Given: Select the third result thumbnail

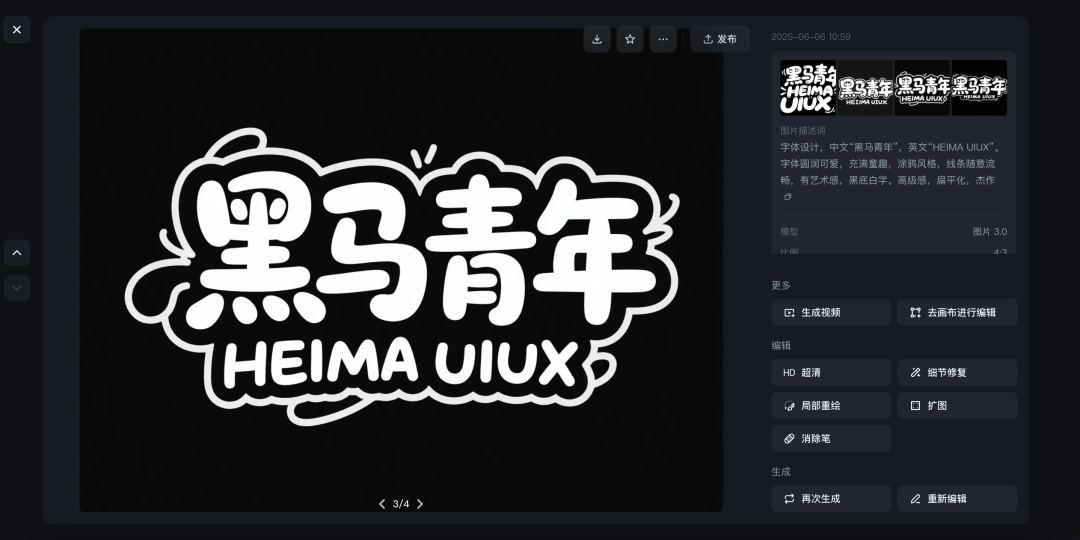Looking at the screenshot, I should click(x=922, y=87).
